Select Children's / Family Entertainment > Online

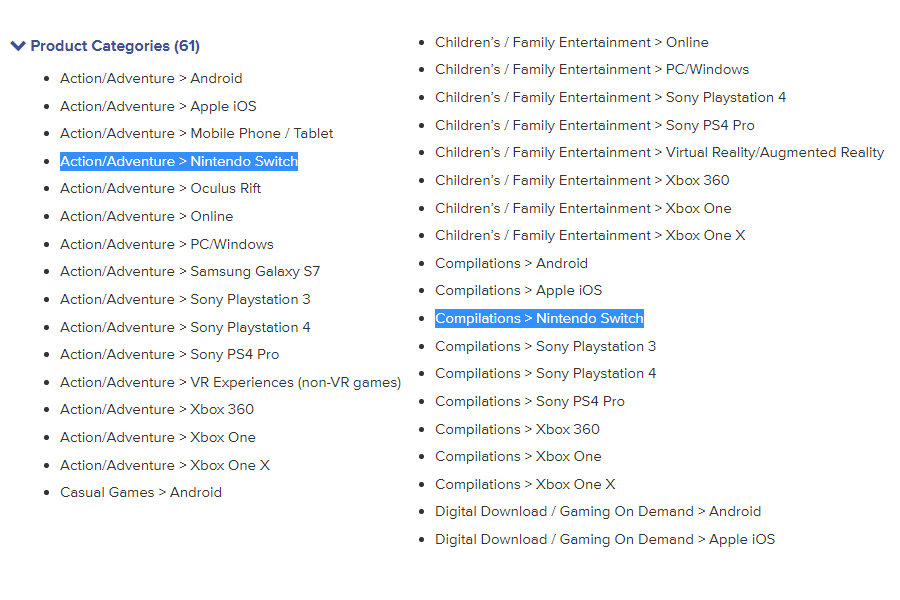[x=571, y=42]
